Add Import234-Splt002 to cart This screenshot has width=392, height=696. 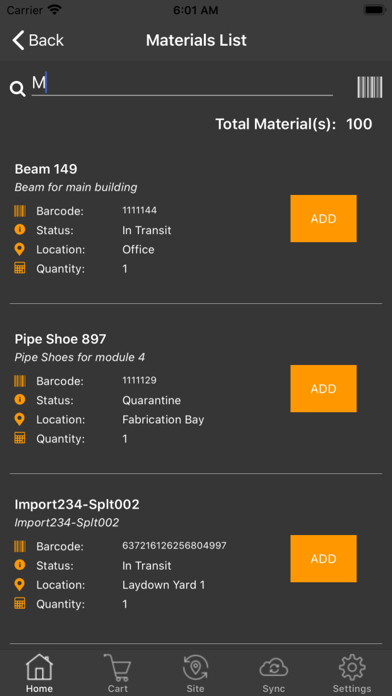pos(323,558)
